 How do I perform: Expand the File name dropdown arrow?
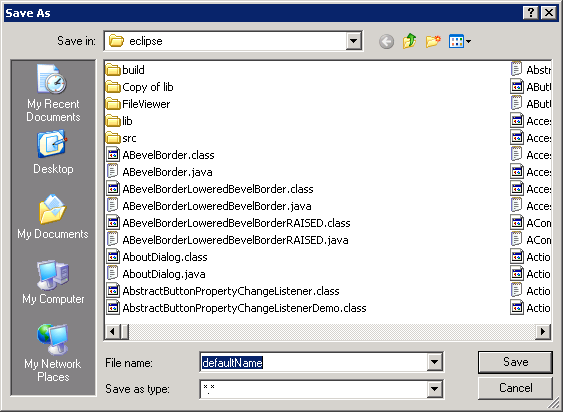(434, 362)
